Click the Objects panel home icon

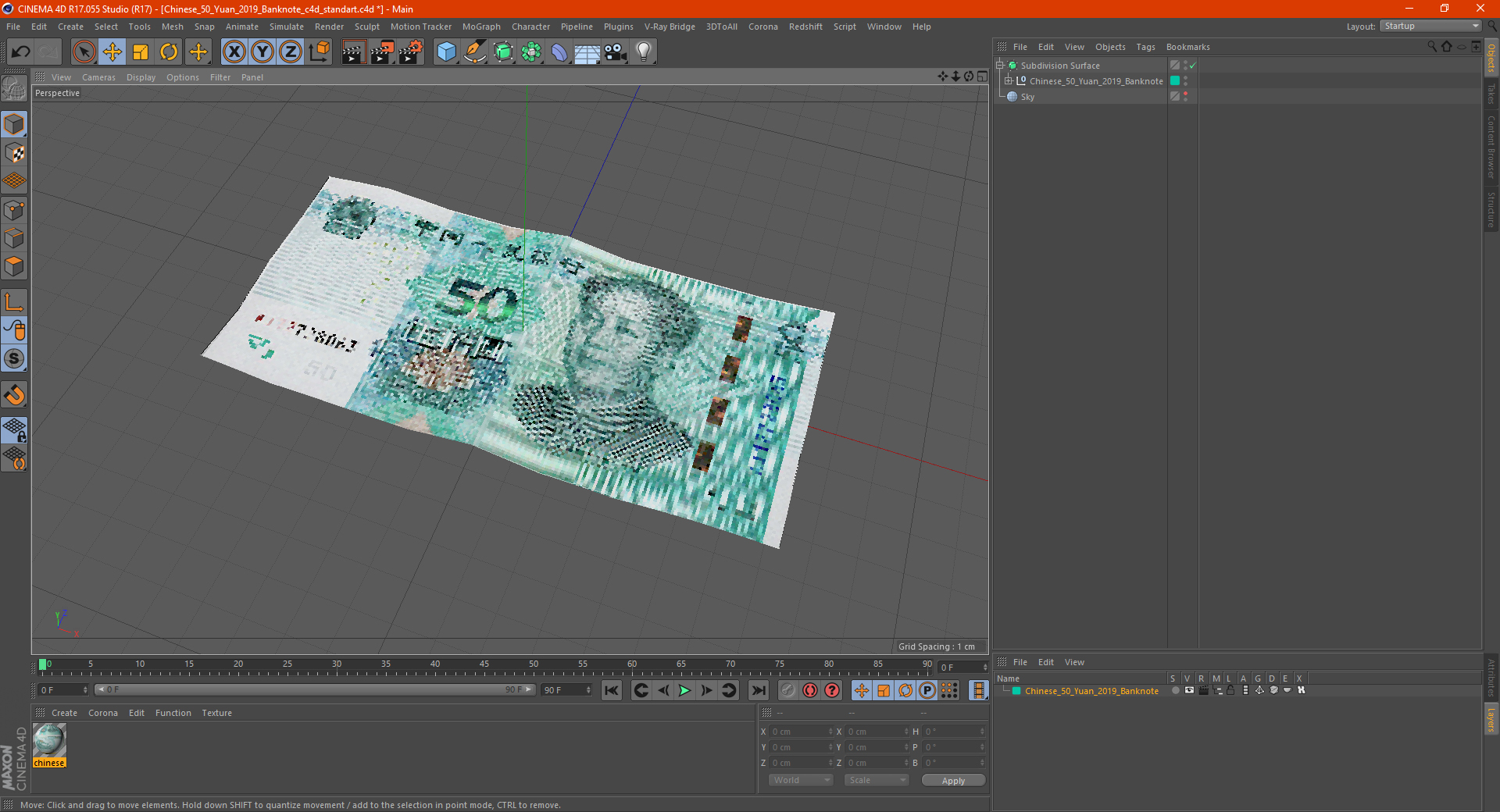click(x=1447, y=46)
